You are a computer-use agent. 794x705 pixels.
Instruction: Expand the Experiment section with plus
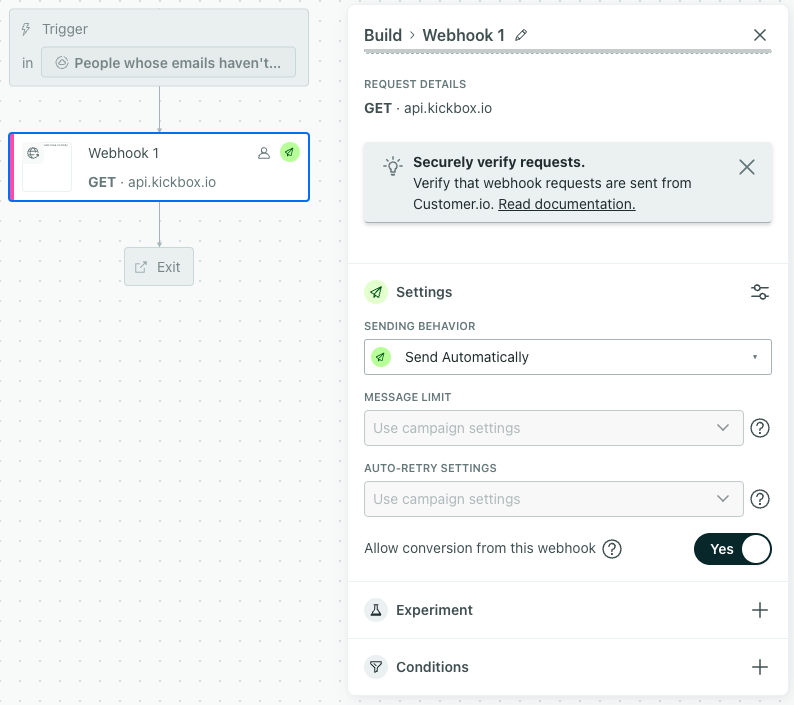[x=760, y=610]
